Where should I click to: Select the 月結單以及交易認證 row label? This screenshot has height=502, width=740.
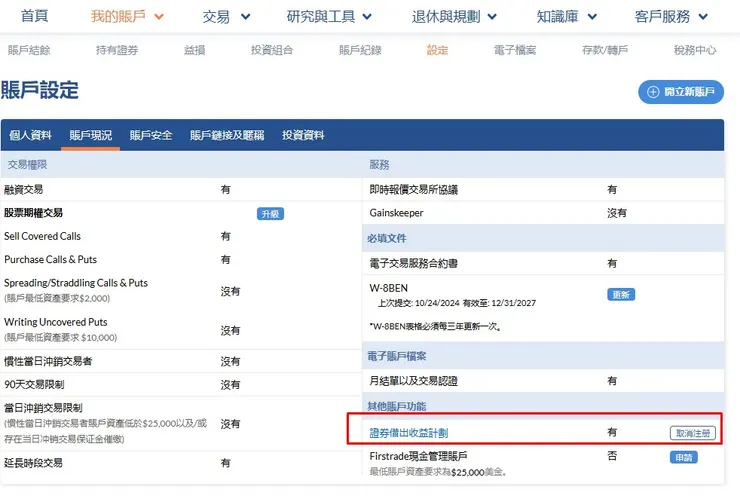tap(413, 381)
